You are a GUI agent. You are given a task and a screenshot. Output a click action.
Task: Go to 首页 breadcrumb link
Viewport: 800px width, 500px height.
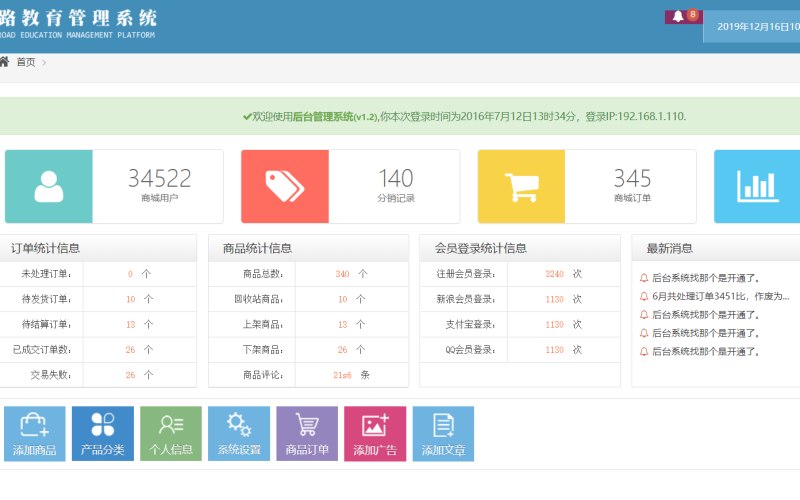26,62
